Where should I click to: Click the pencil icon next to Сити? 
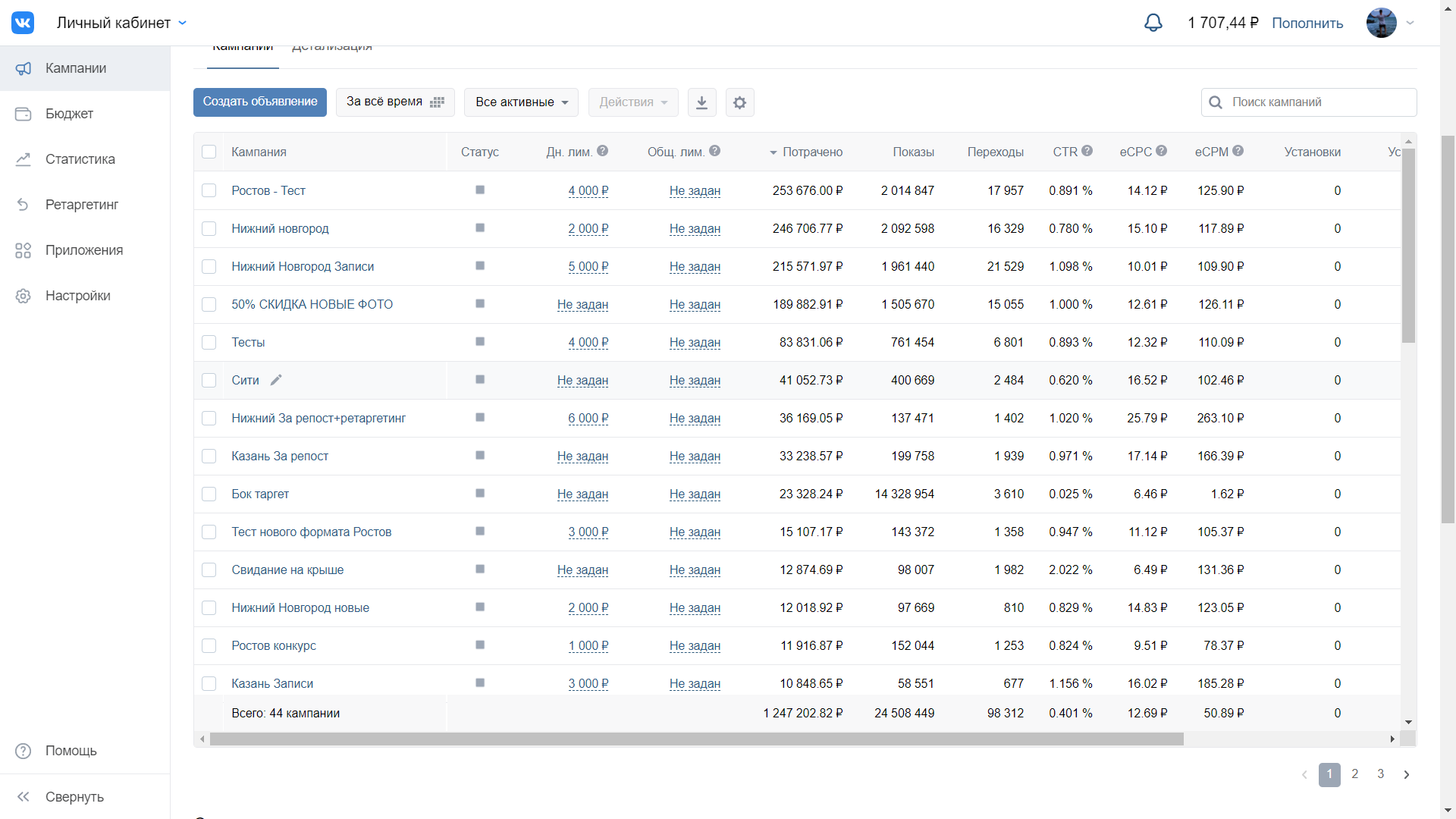[x=276, y=380]
